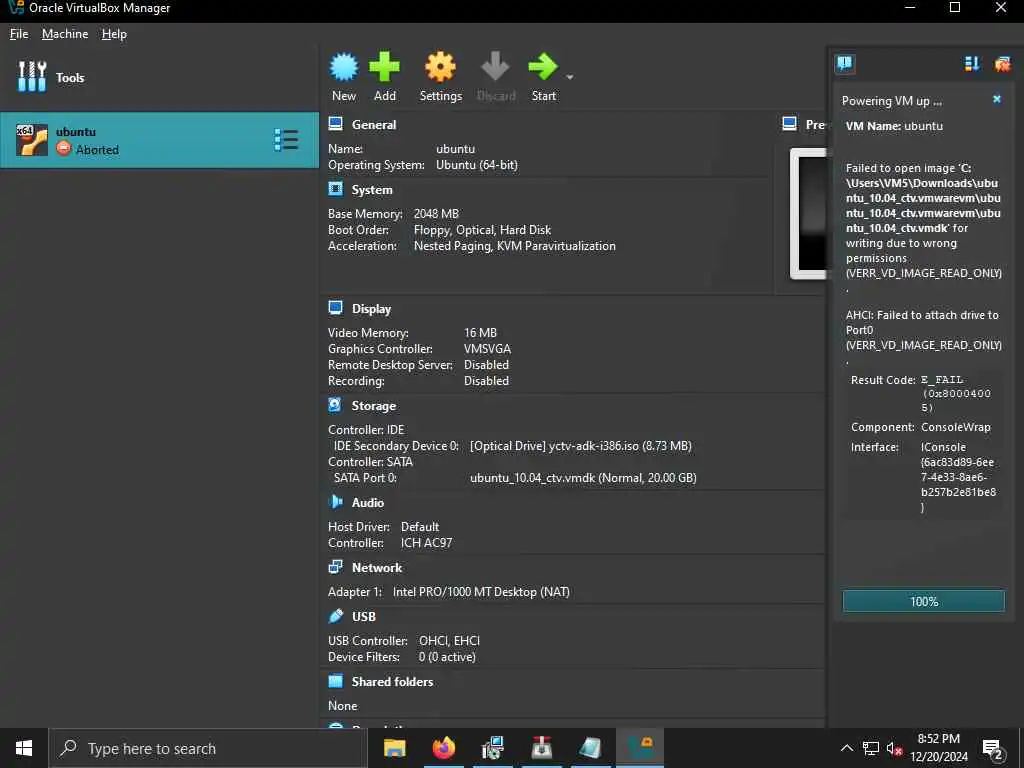This screenshot has width=1024, height=768.
Task: Open the General settings heading link
Action: tap(374, 125)
